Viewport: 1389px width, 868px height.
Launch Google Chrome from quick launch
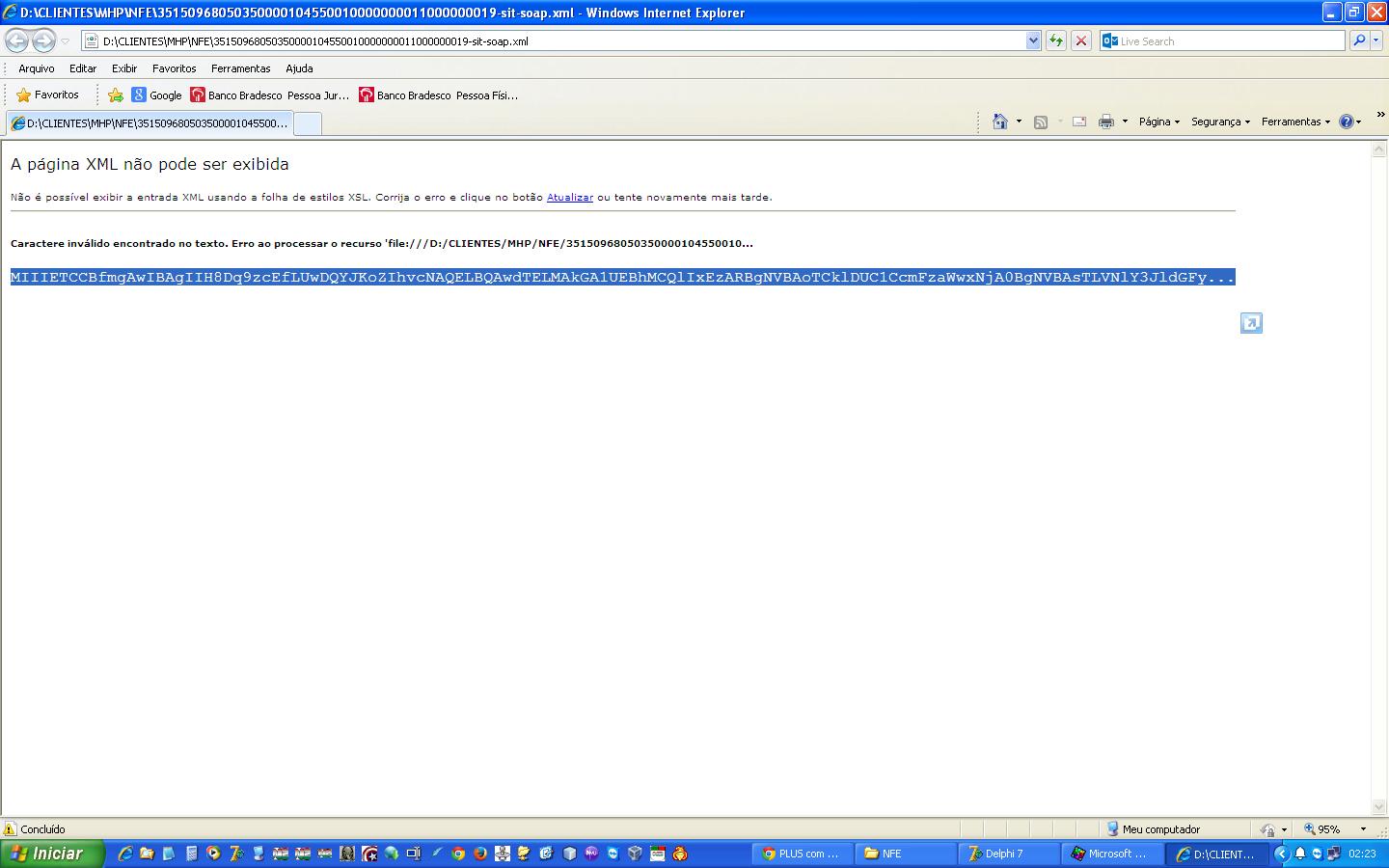pyautogui.click(x=458, y=854)
